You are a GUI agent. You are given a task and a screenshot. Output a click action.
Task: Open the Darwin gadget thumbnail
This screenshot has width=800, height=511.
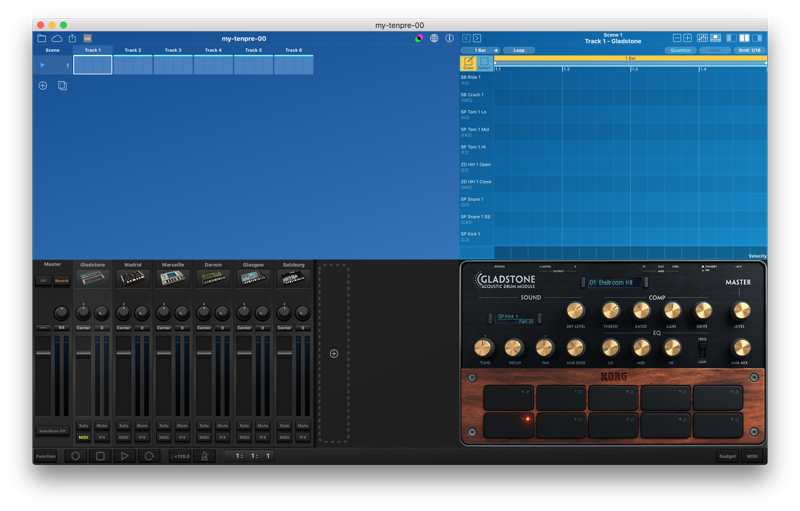click(213, 278)
